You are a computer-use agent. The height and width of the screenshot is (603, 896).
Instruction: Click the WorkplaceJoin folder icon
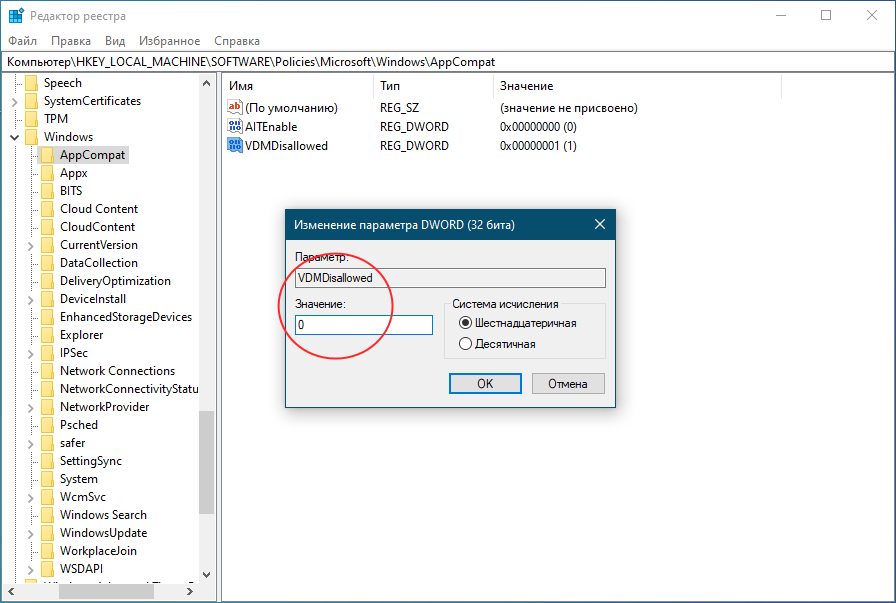(x=48, y=551)
